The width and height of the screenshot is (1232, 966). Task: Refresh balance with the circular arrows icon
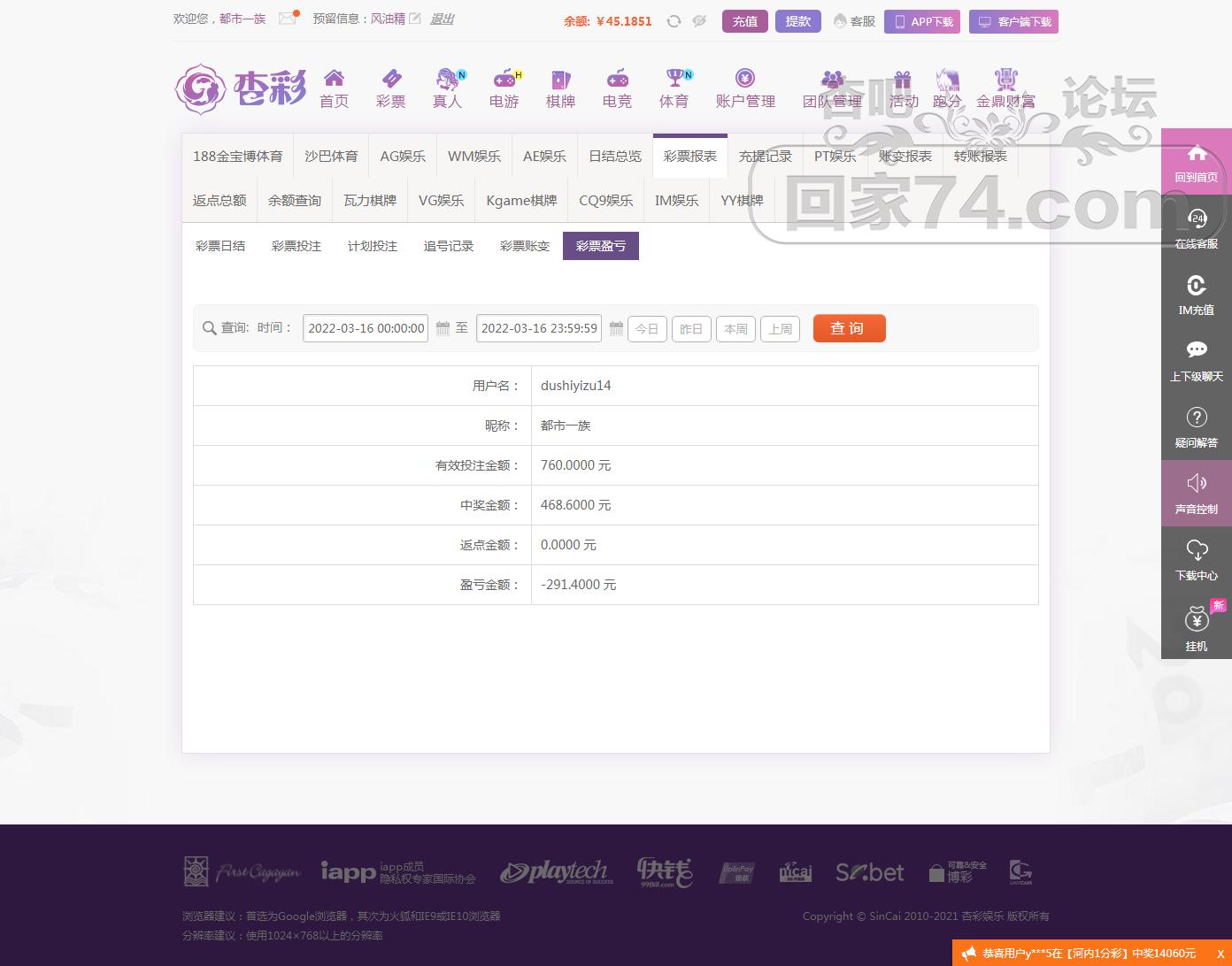[674, 20]
